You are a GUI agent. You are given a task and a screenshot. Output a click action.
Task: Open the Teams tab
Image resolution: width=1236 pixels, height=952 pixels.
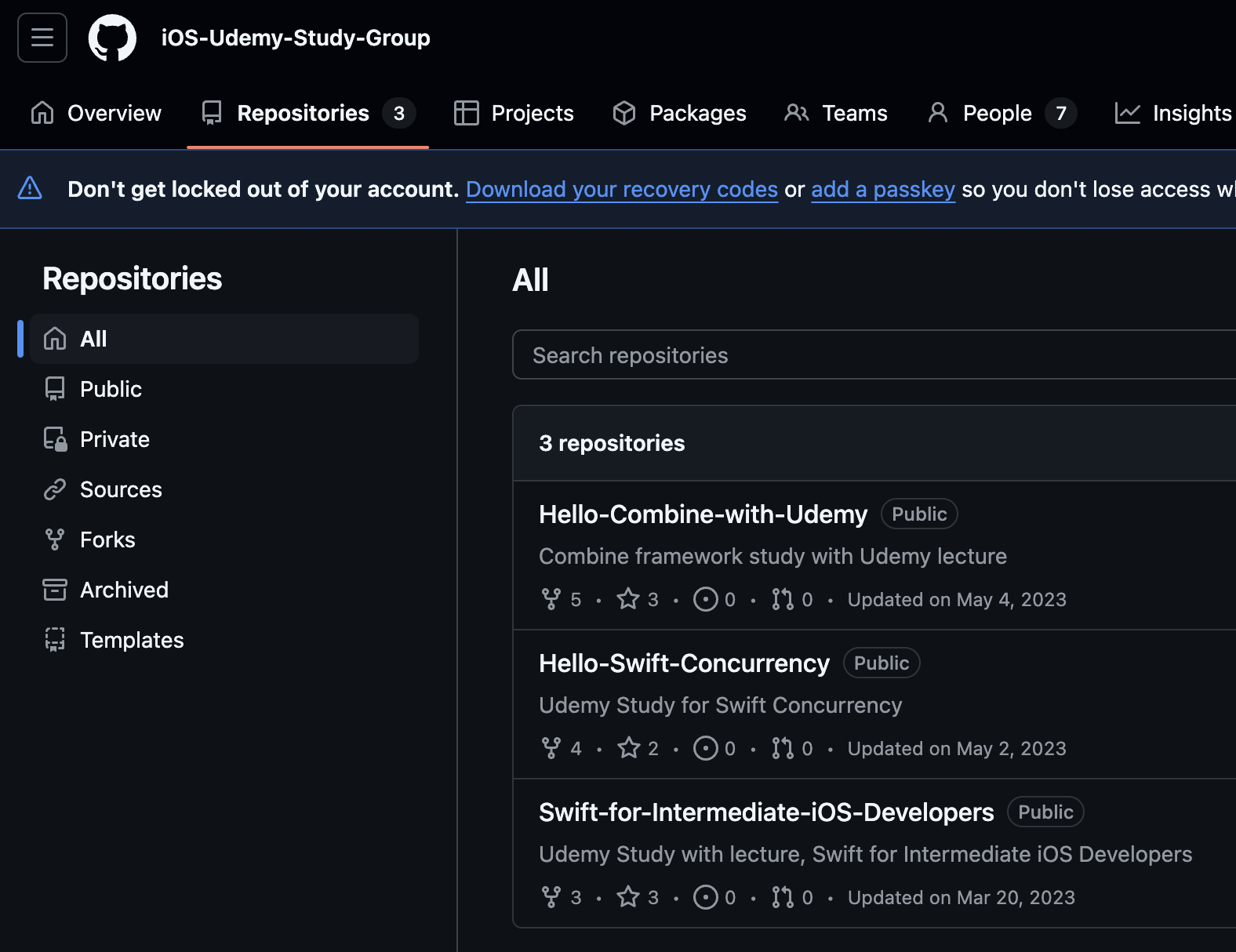(836, 113)
